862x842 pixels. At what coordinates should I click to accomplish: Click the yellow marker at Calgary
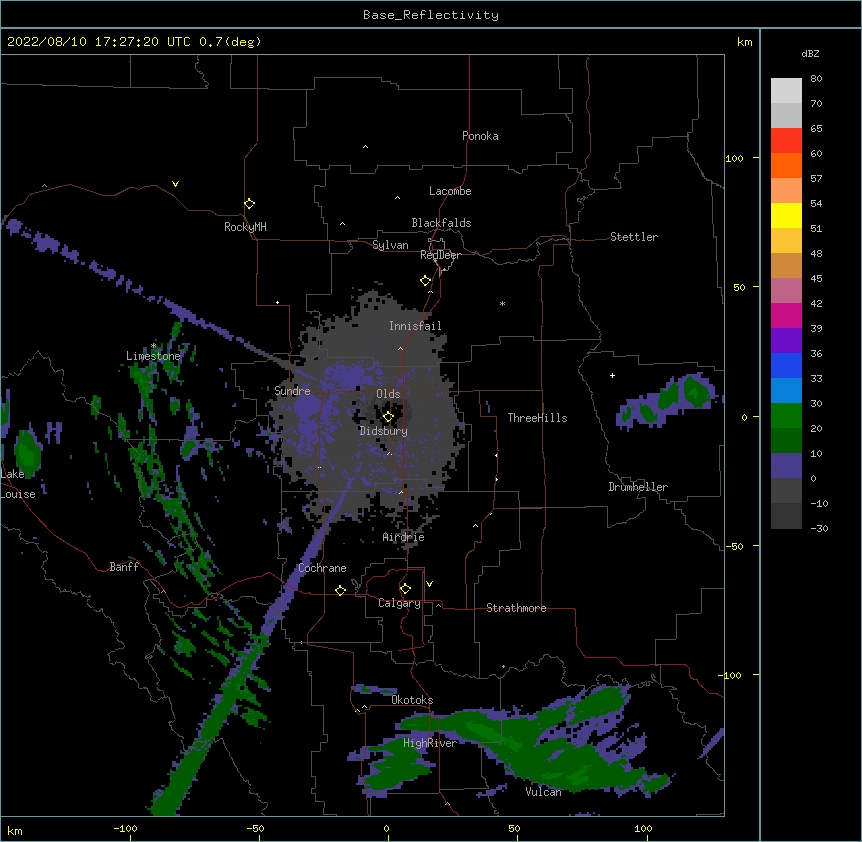coord(405,589)
